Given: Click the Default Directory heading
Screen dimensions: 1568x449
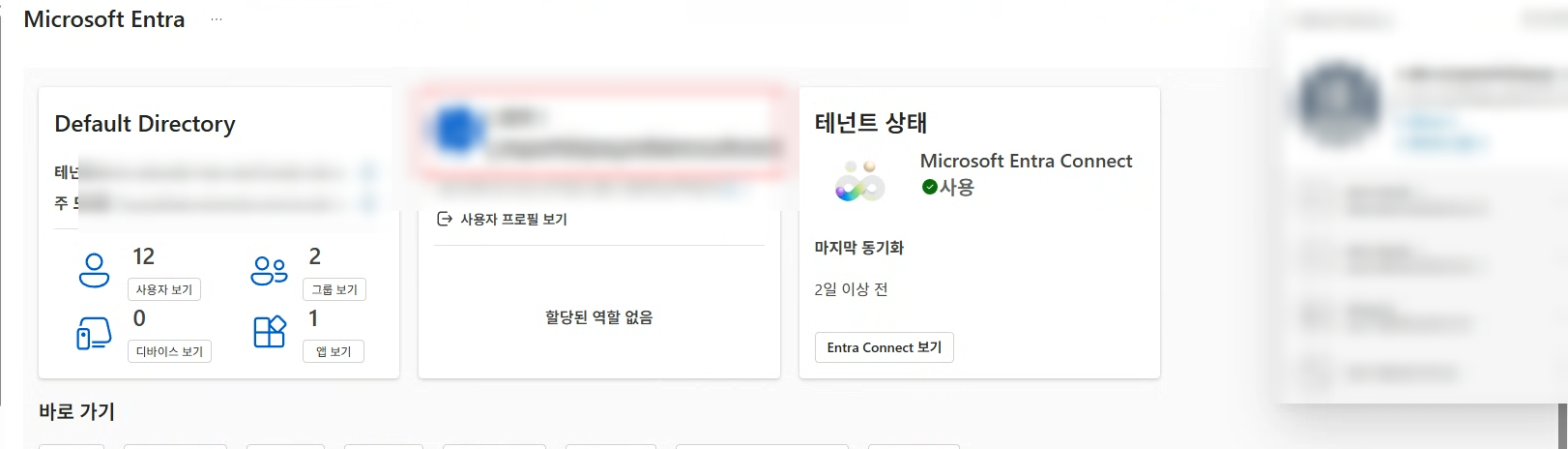Looking at the screenshot, I should pos(145,124).
